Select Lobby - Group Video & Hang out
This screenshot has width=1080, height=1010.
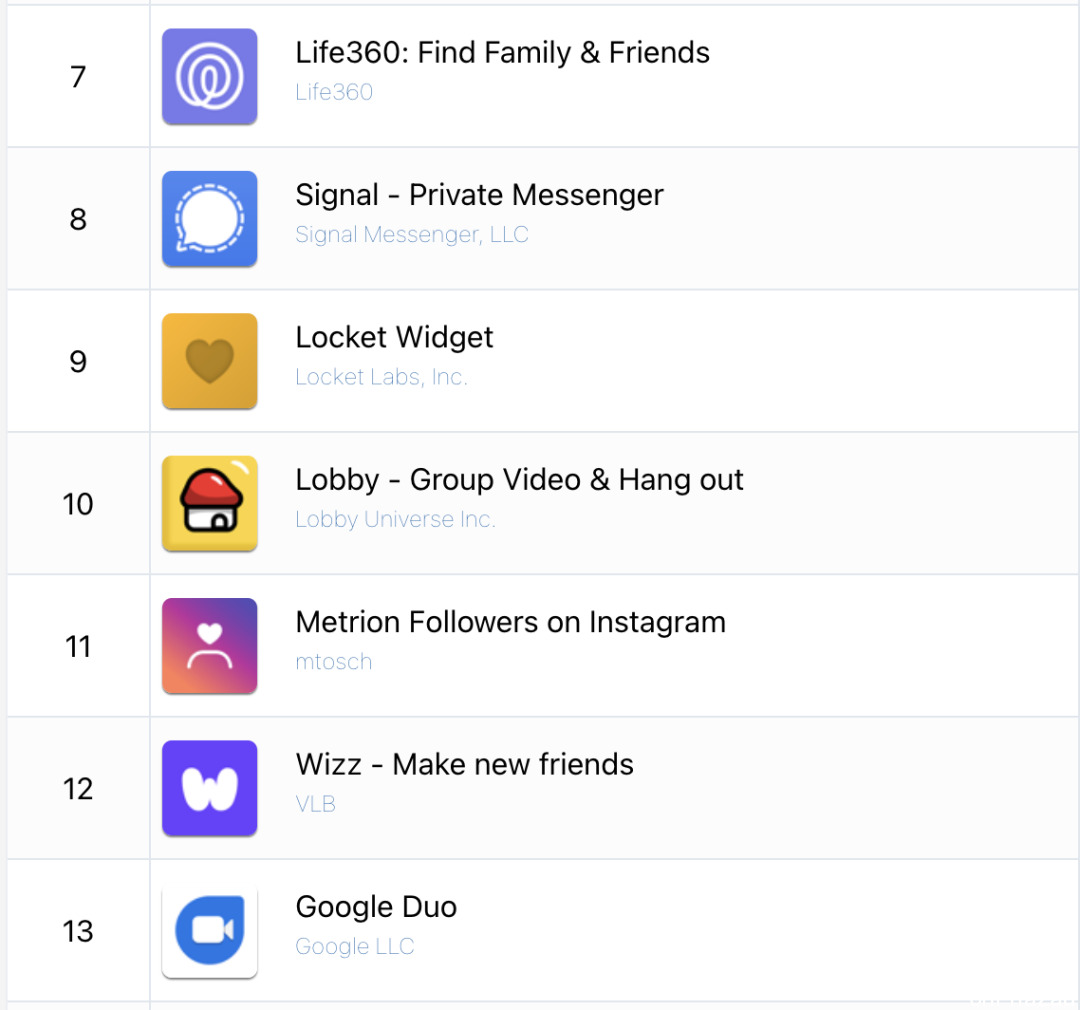[519, 480]
